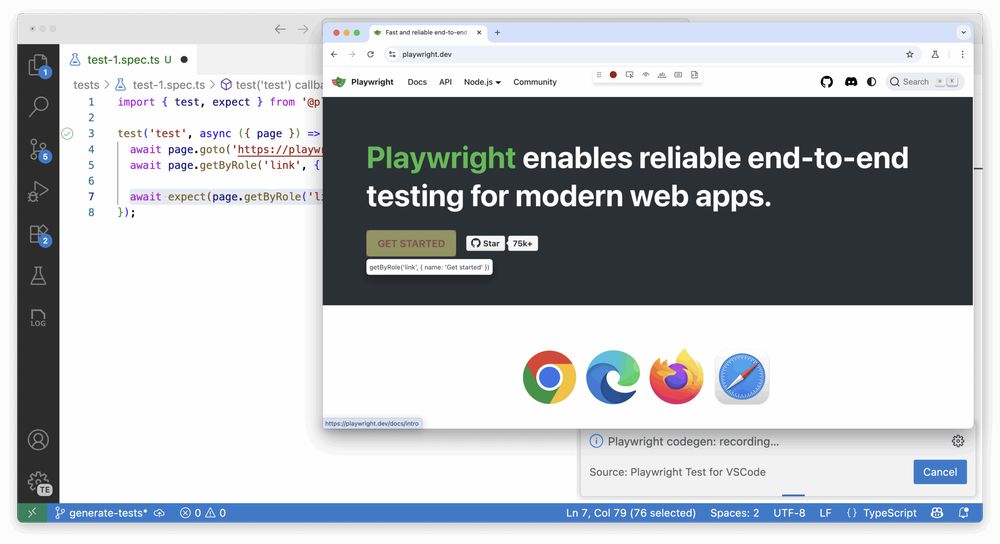
Task: Open the API page on playwright.dev
Action: coord(445,82)
